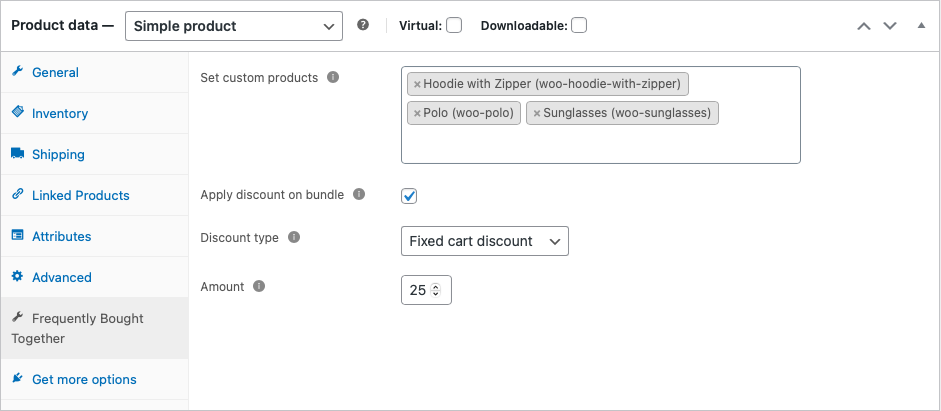Select the Attributes tab
Screen dimensions: 941x411
95,236
